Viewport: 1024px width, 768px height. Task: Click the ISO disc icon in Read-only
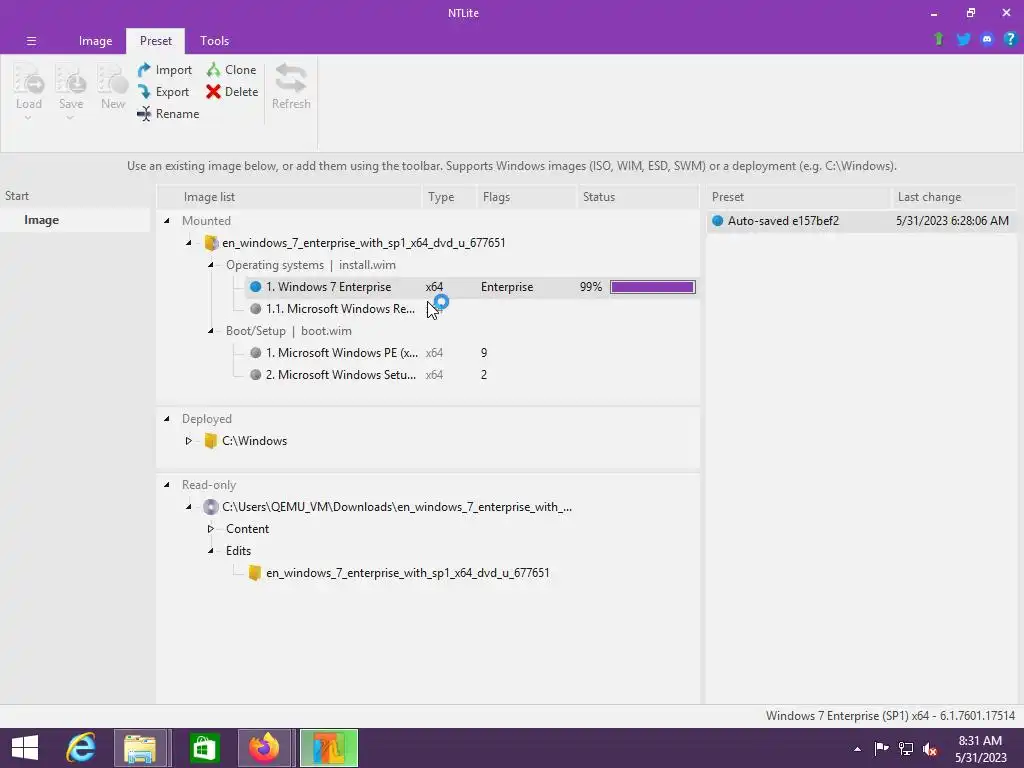210,507
